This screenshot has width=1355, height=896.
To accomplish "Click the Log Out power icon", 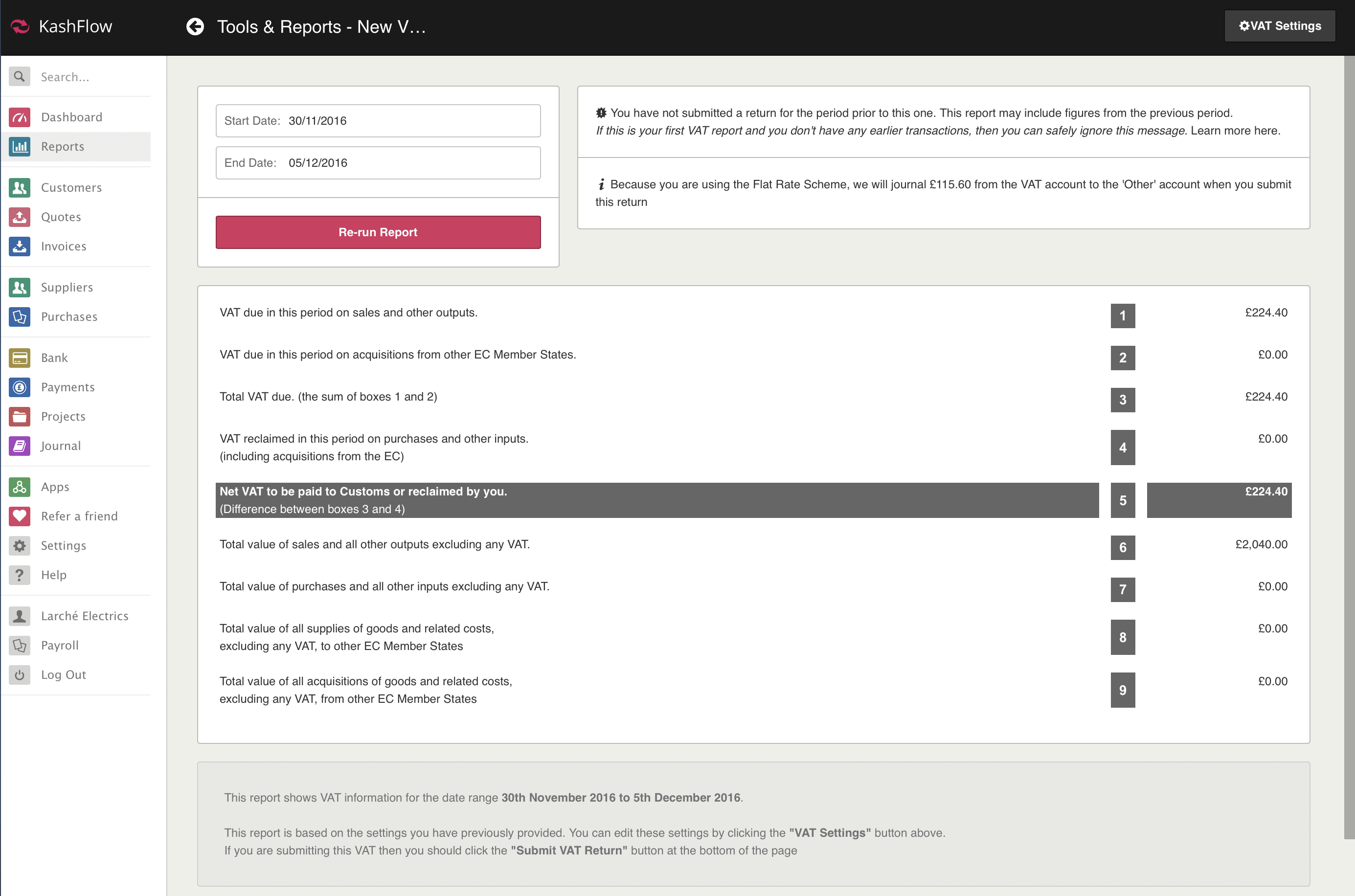I will pyautogui.click(x=20, y=674).
